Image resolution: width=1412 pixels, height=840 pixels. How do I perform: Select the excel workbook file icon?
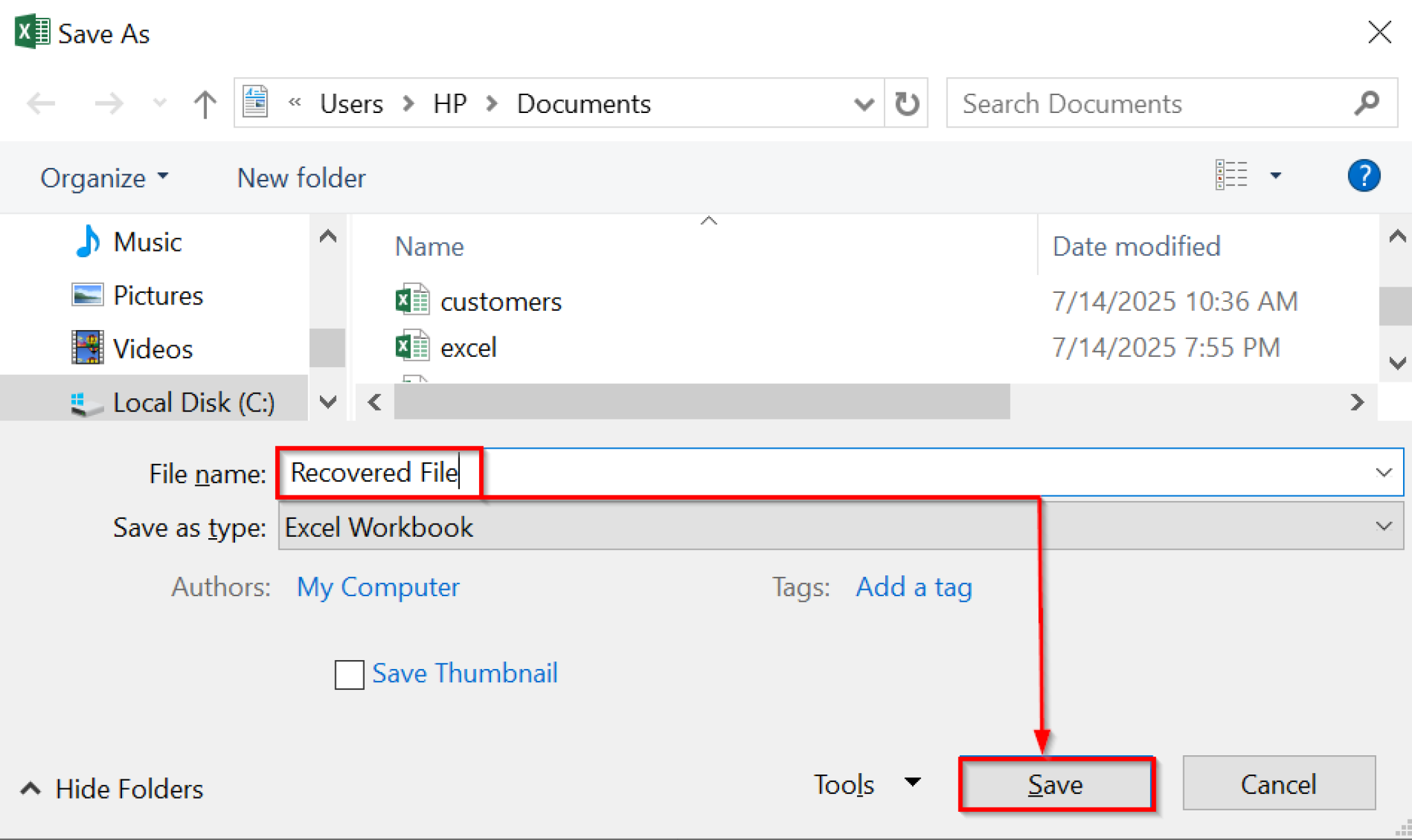coord(411,347)
